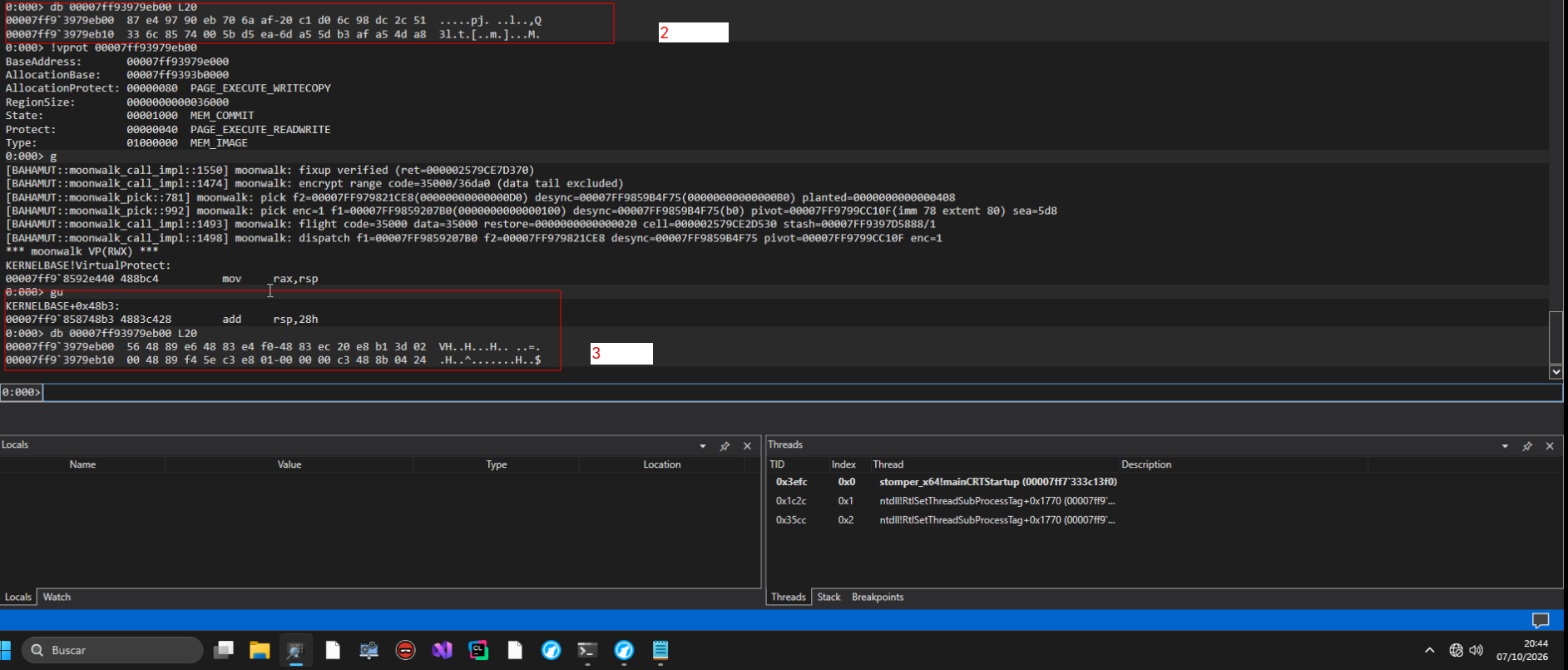Open File Explorer from the taskbar
The width and height of the screenshot is (1568, 670).
pyautogui.click(x=260, y=650)
